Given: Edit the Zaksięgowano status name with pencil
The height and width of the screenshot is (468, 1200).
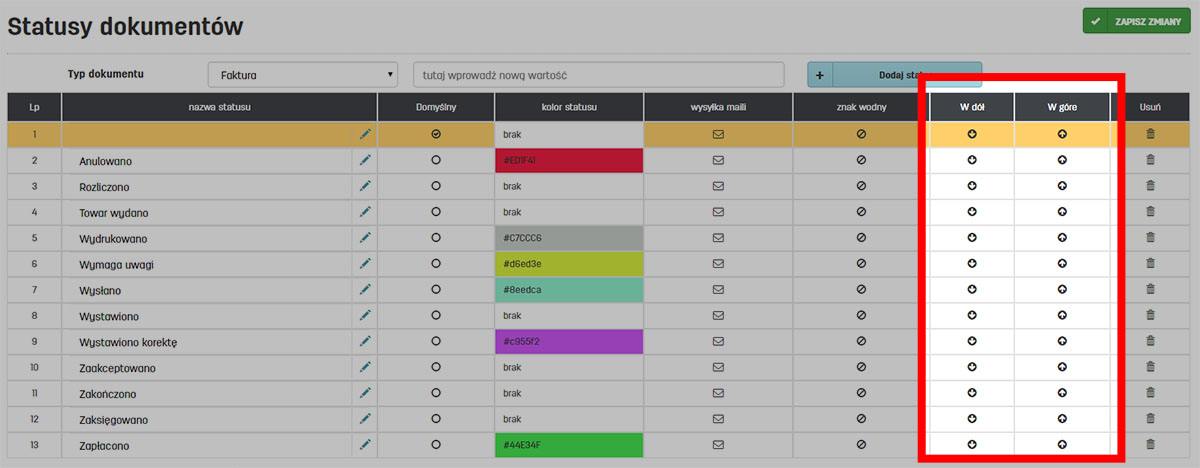Looking at the screenshot, I should click(x=365, y=419).
